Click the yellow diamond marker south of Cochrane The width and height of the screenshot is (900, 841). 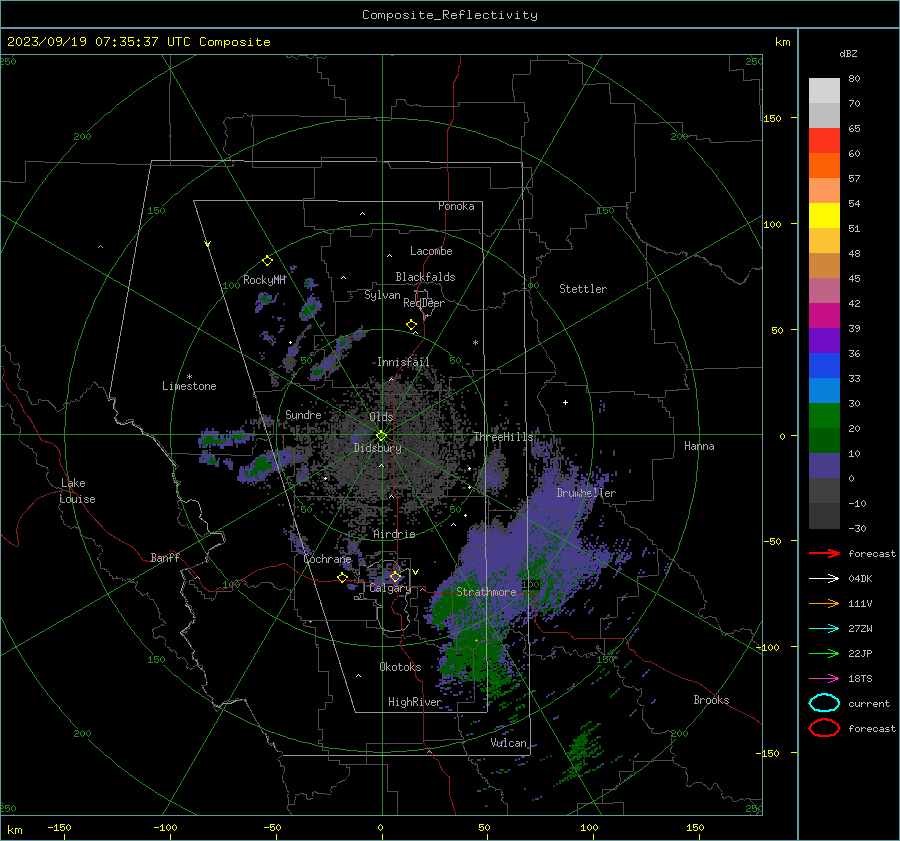click(343, 578)
